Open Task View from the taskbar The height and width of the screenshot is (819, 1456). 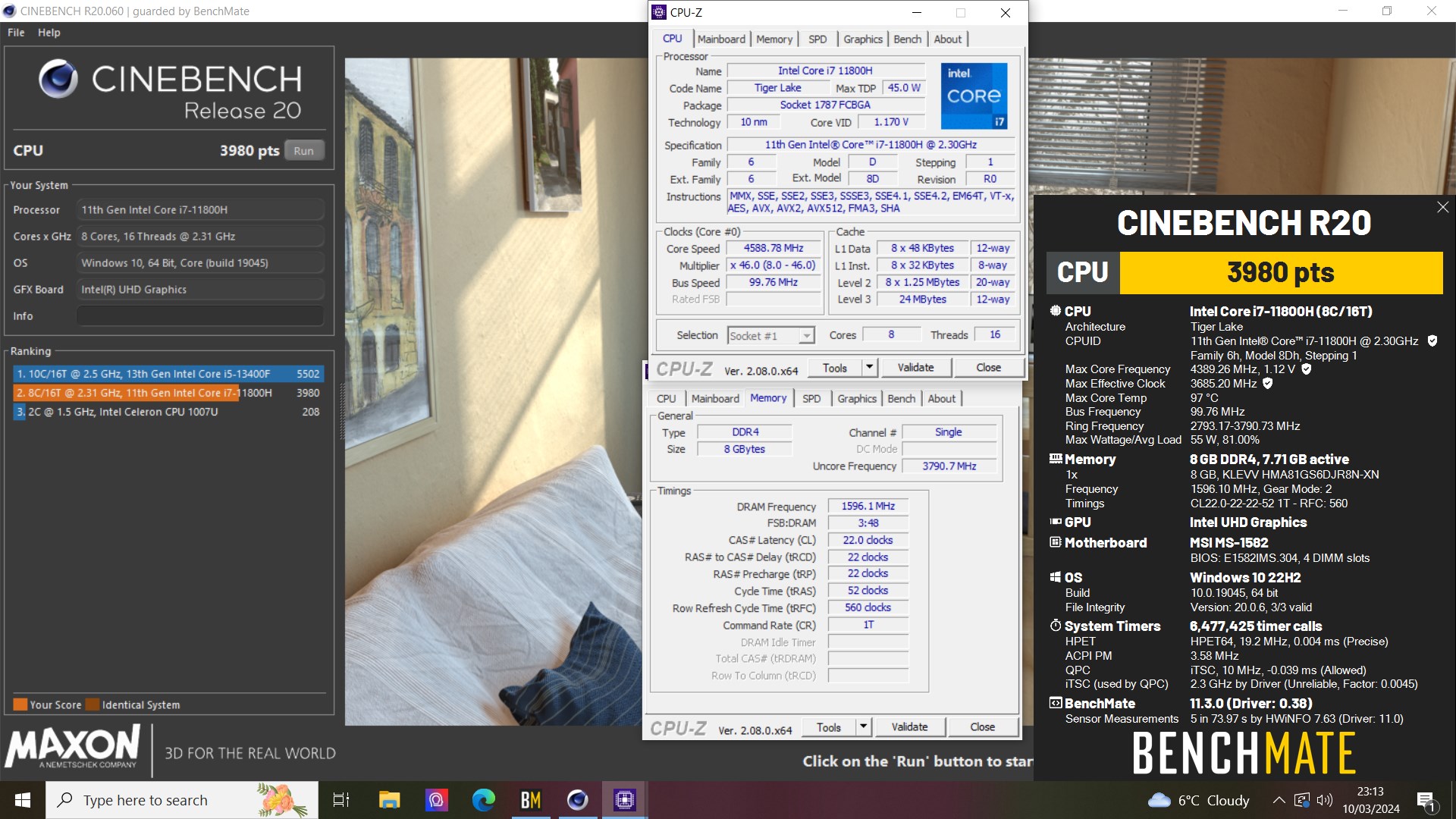341,800
